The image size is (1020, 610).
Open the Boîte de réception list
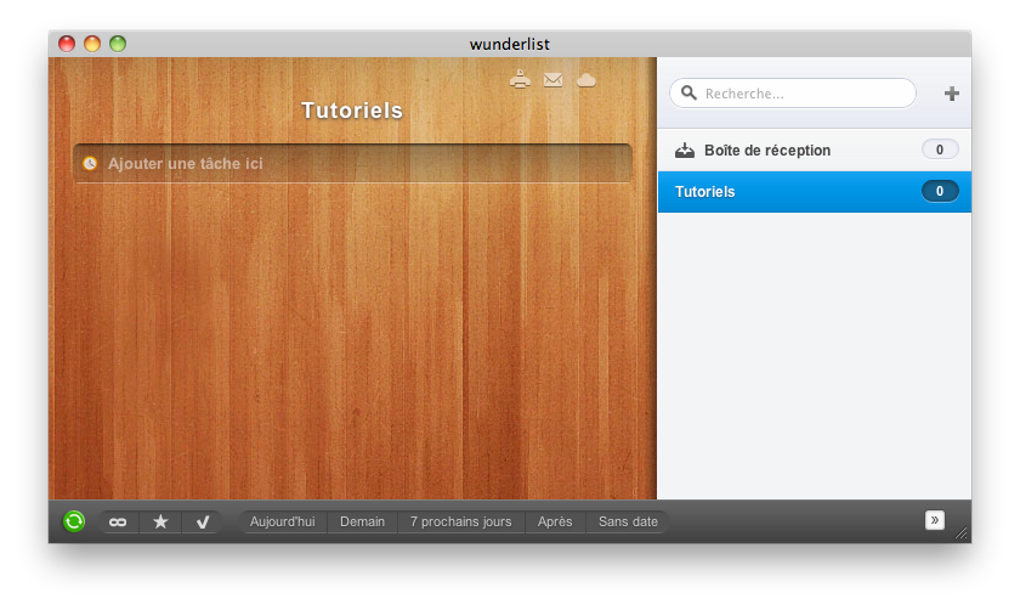point(814,150)
